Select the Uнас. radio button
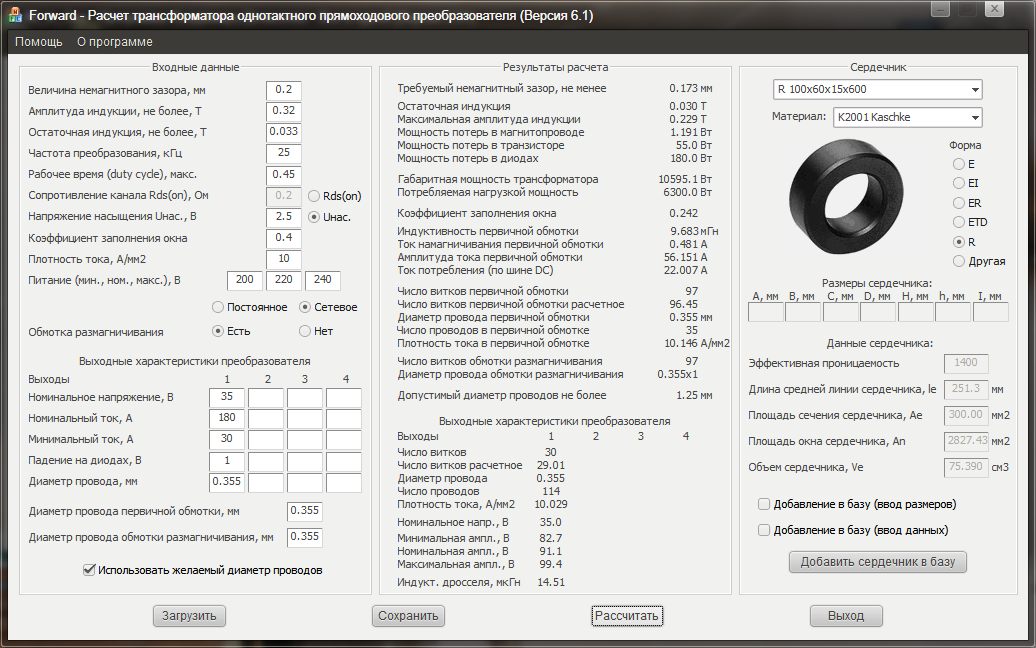Image resolution: width=1036 pixels, height=648 pixels. tap(314, 217)
